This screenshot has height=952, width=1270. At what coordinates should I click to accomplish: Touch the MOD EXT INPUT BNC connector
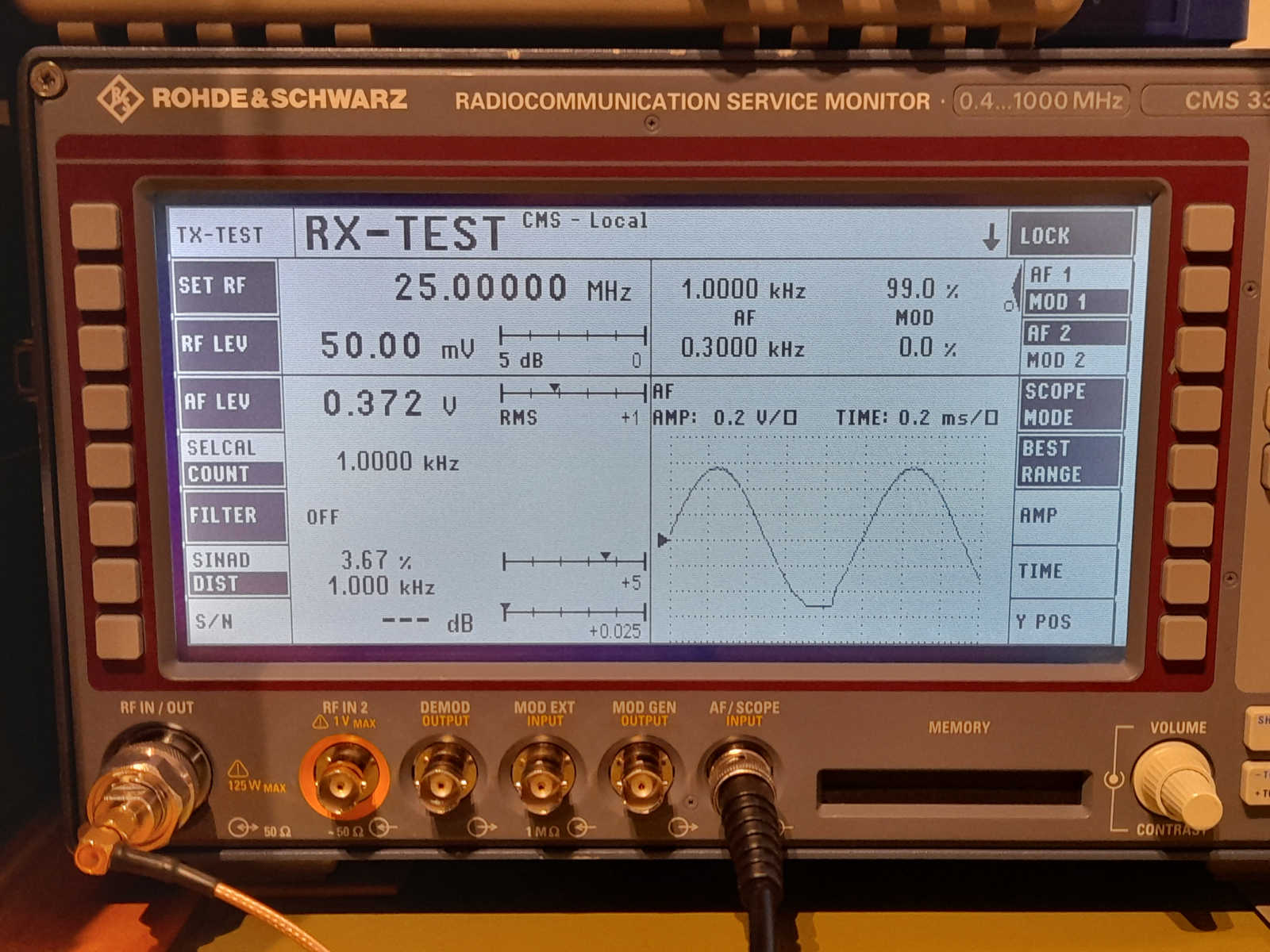coord(543,777)
